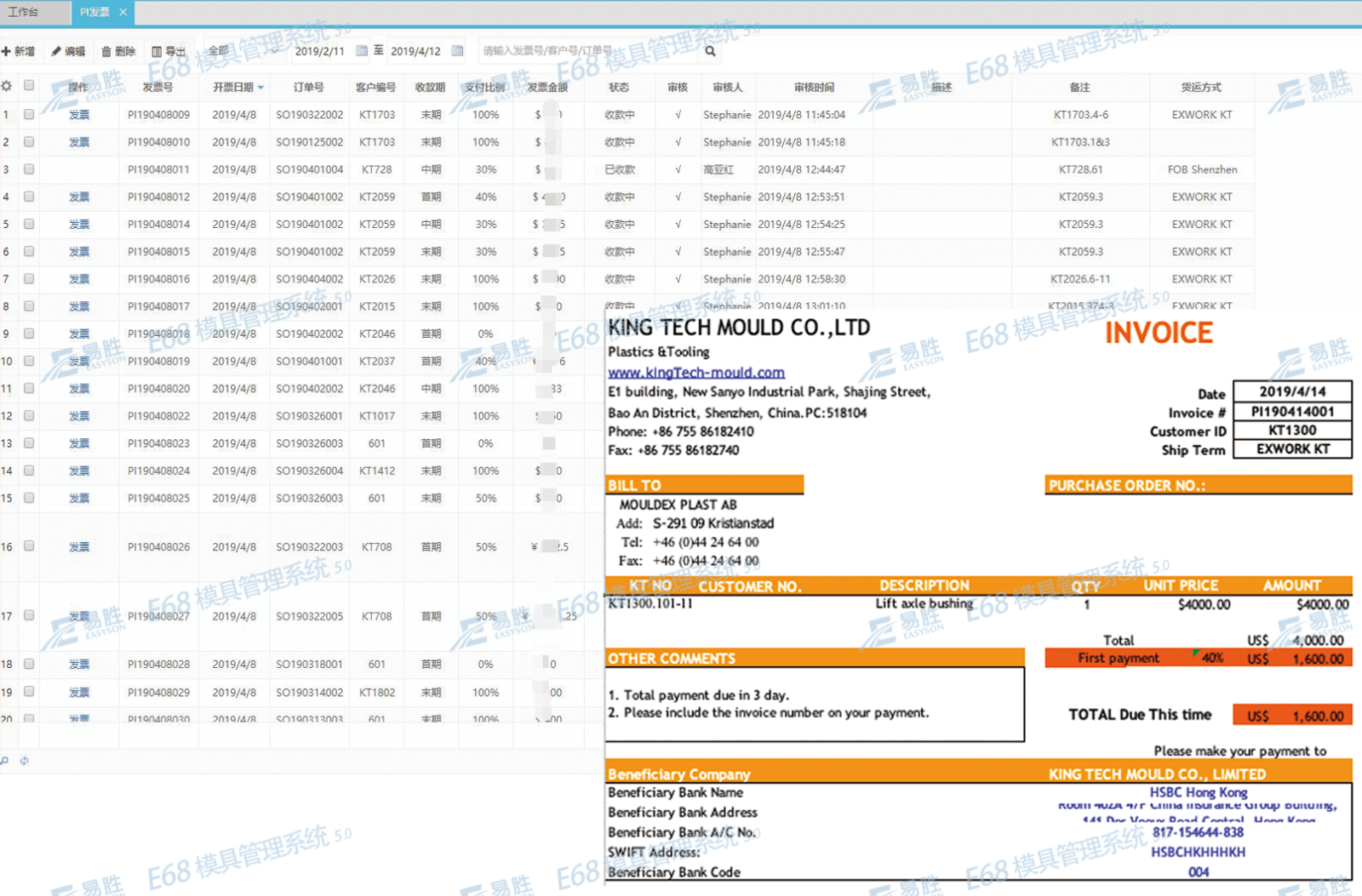
Task: Click SWIFT code HSBCHKHHHKH in the invoice
Action: click(1198, 852)
